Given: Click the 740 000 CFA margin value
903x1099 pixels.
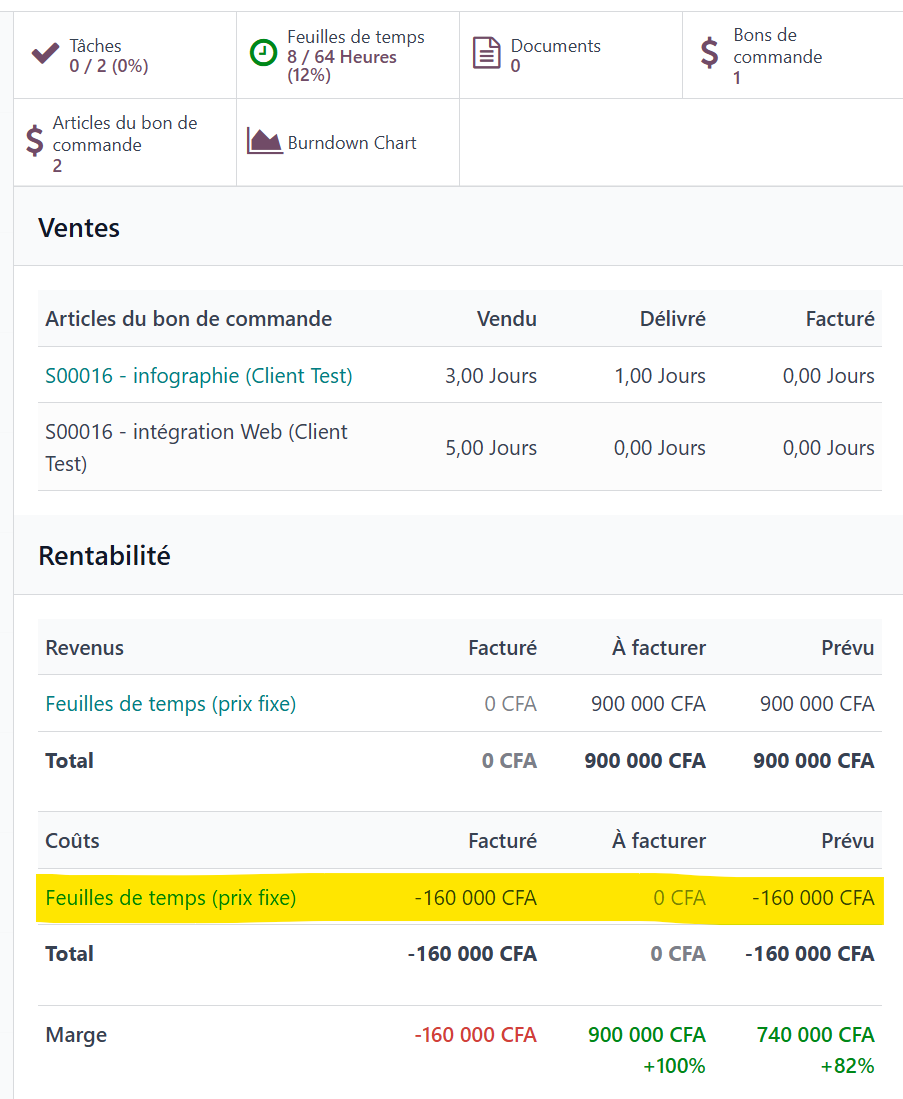Looking at the screenshot, I should 815,1035.
